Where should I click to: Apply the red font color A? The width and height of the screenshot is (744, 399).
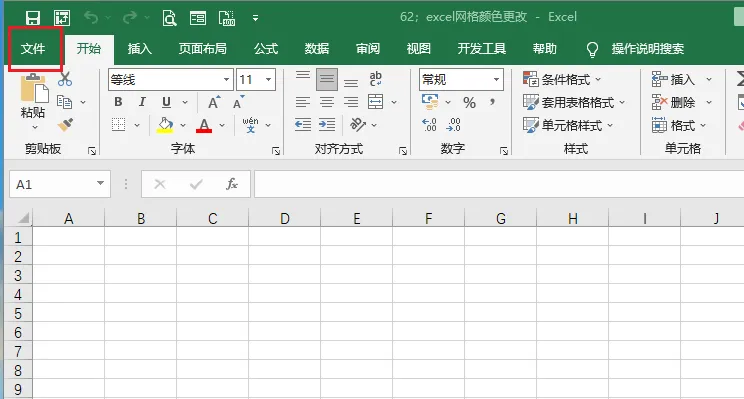204,125
